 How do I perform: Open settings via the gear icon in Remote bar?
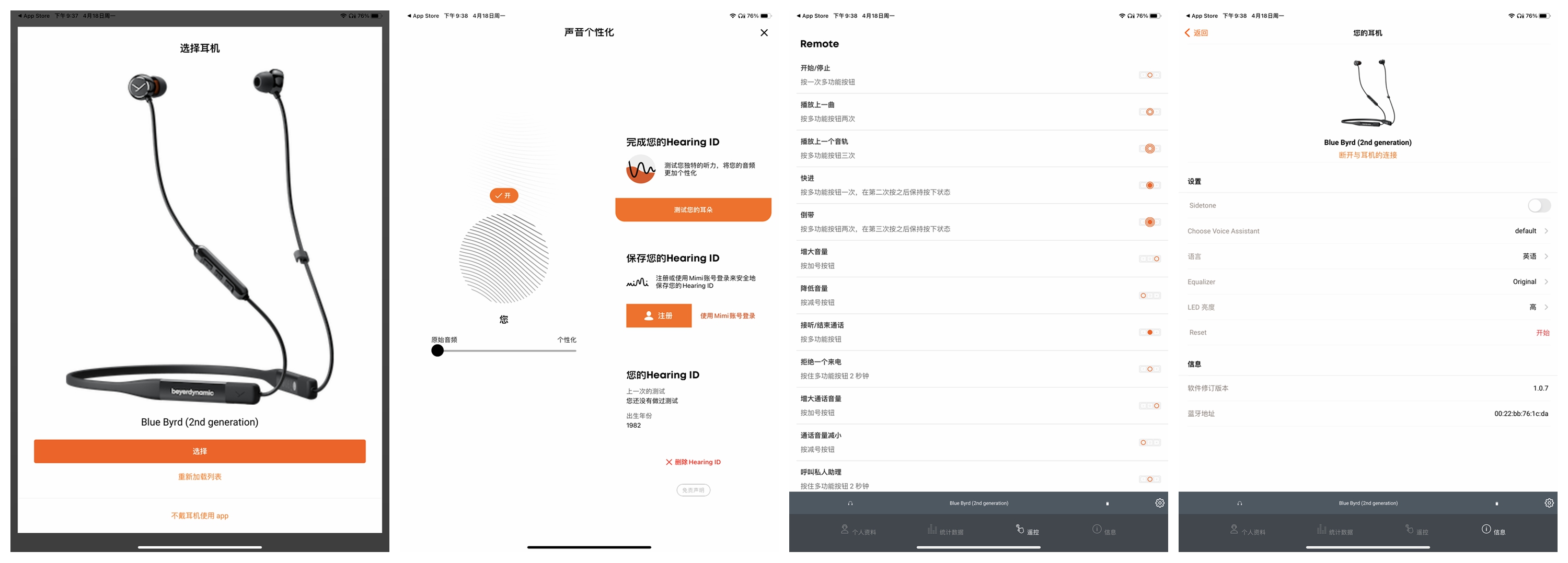pos(1160,503)
